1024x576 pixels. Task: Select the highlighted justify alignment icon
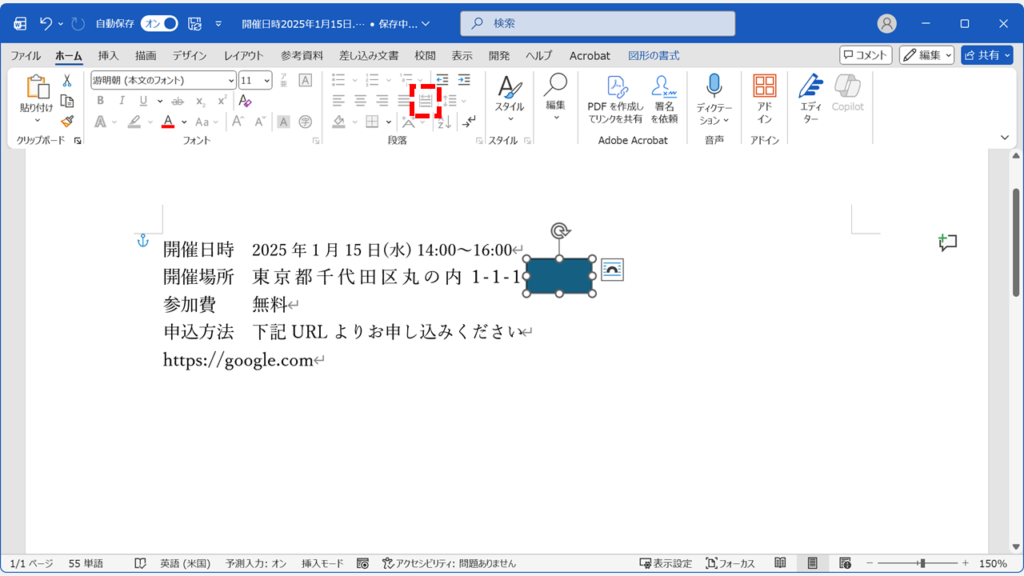(x=425, y=100)
